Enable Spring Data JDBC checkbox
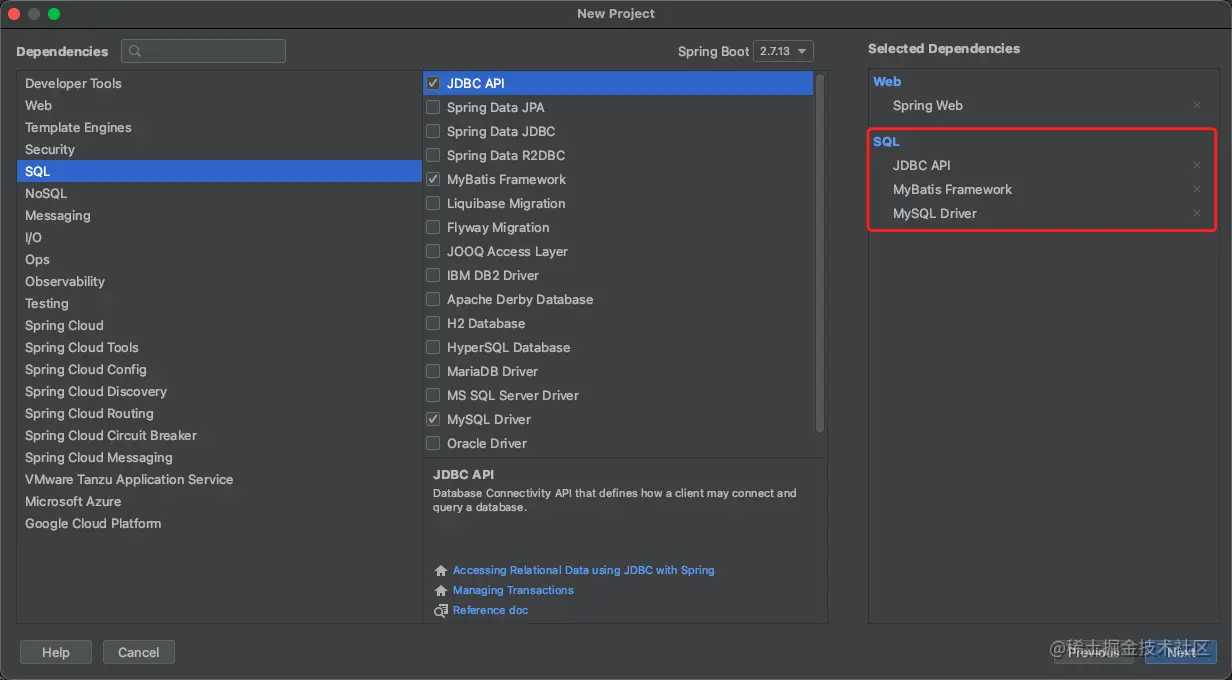This screenshot has width=1232, height=680. click(x=433, y=131)
